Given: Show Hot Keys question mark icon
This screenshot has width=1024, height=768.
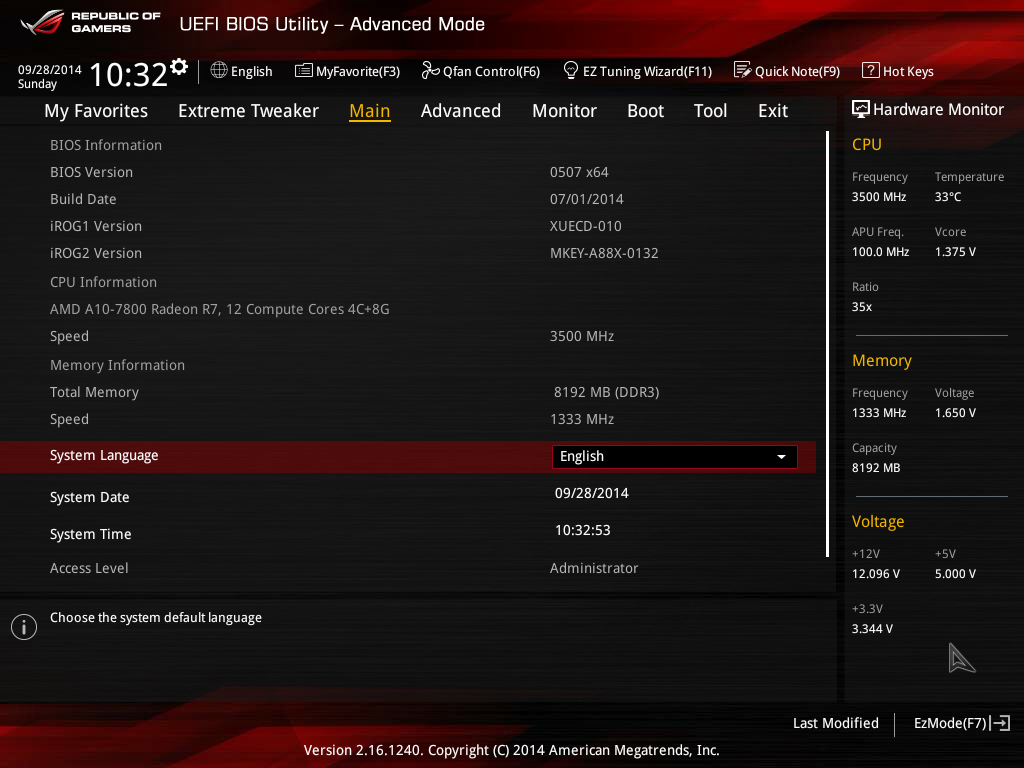Looking at the screenshot, I should (x=871, y=70).
